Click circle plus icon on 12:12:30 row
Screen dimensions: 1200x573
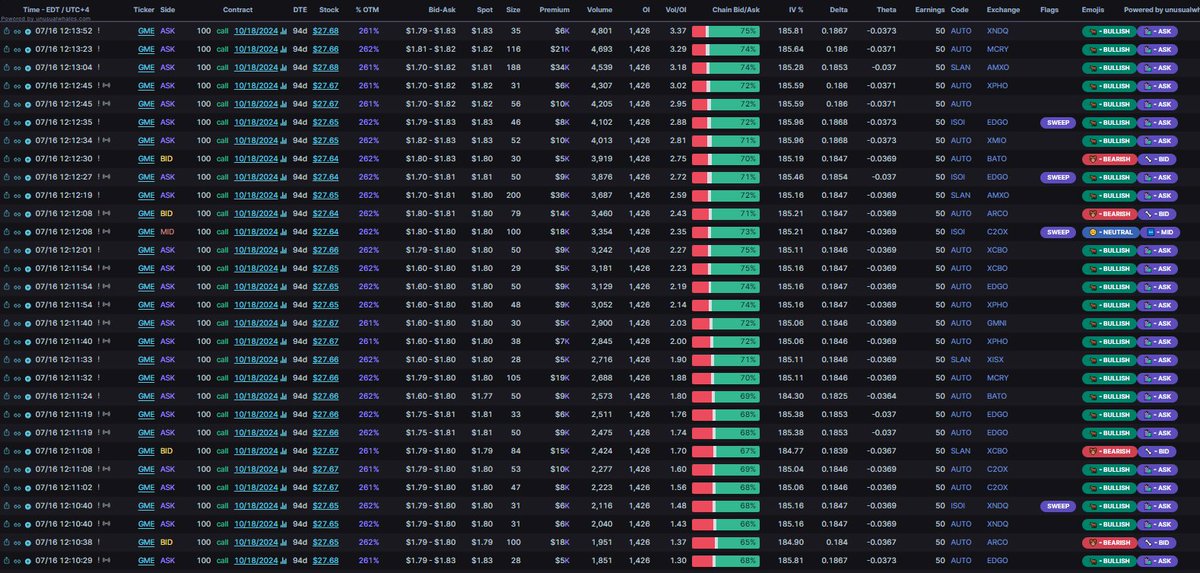[x=28, y=157]
